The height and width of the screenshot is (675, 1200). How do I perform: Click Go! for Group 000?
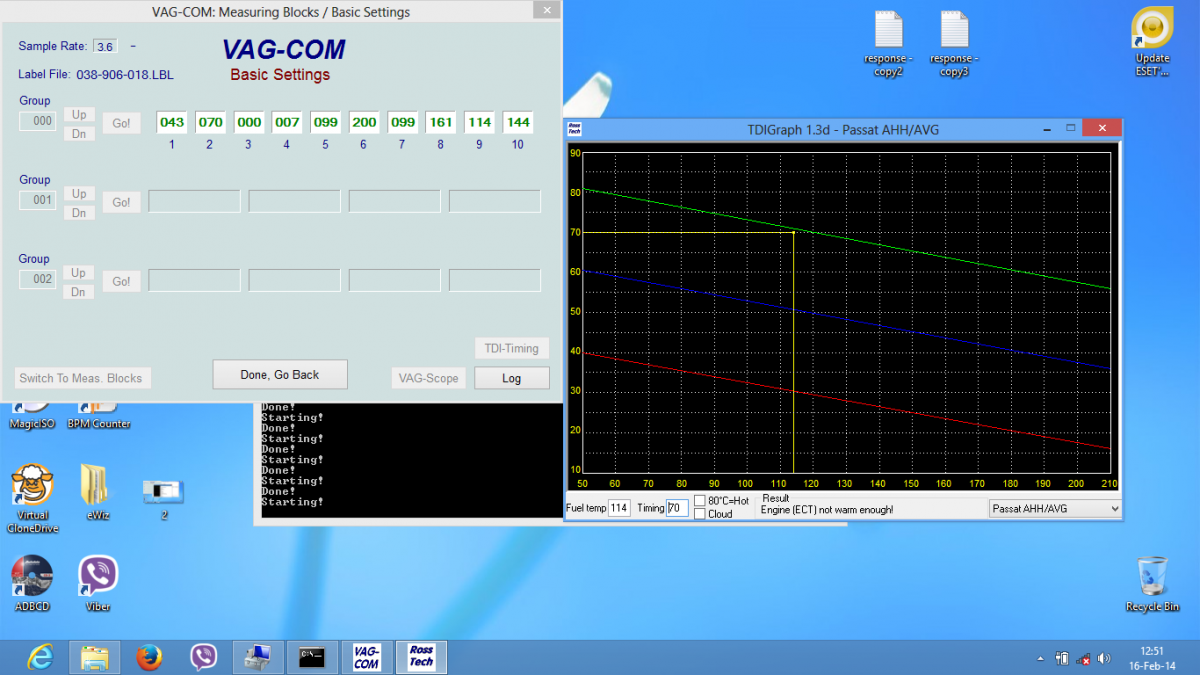pyautogui.click(x=121, y=123)
